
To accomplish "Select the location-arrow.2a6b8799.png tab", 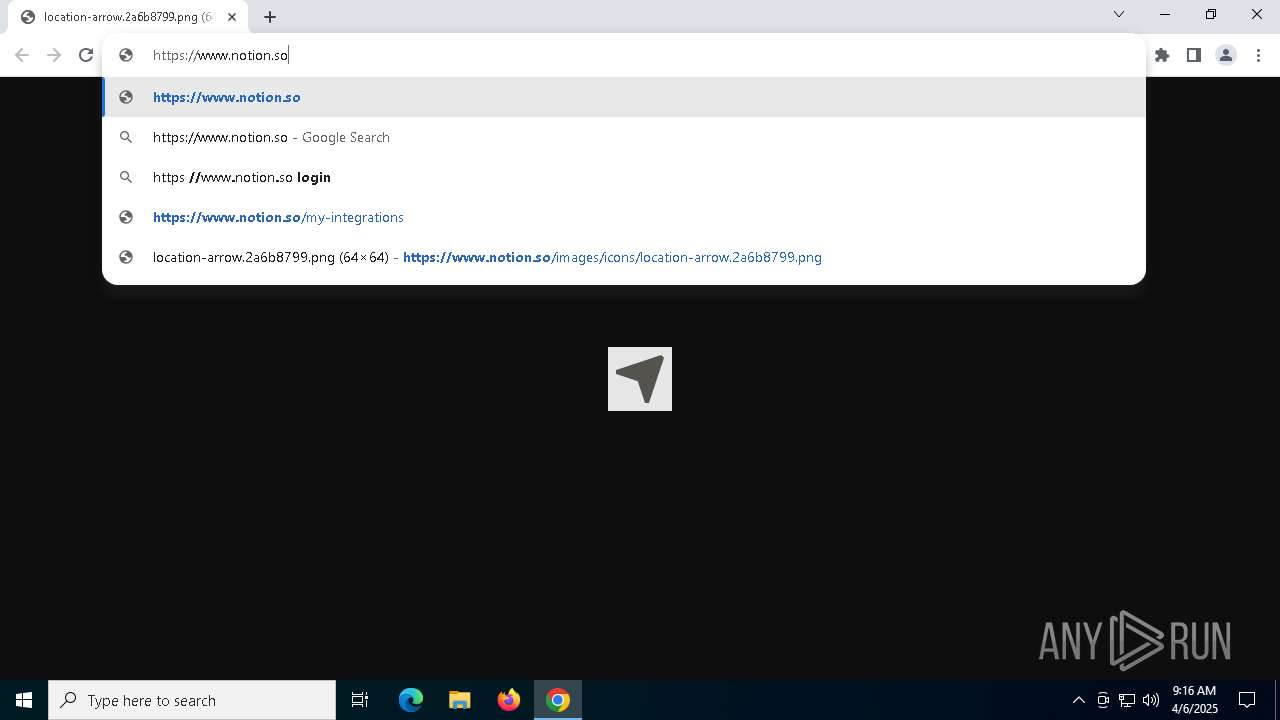I will (x=128, y=17).
